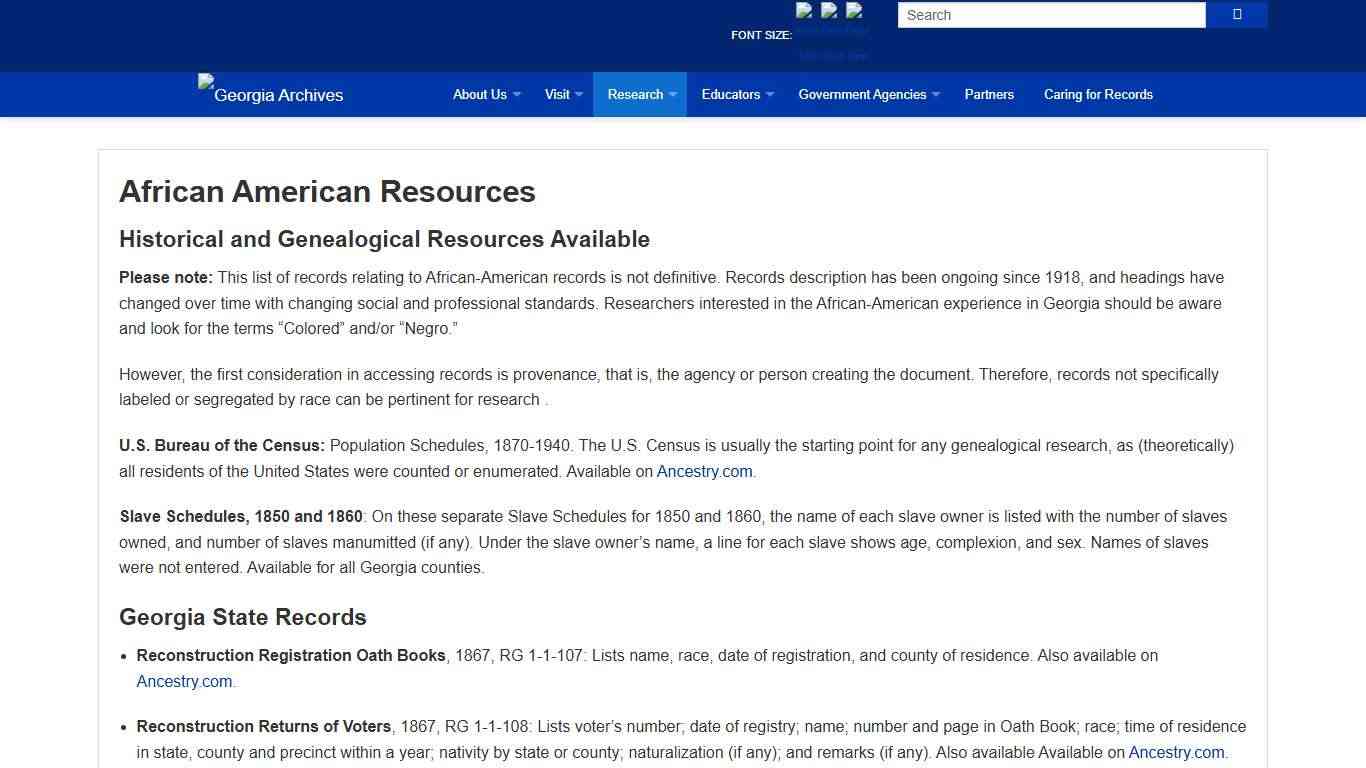Click Ancestry.com link for Reconstruction Registration Oath Books
The height and width of the screenshot is (768, 1366).
[184, 681]
